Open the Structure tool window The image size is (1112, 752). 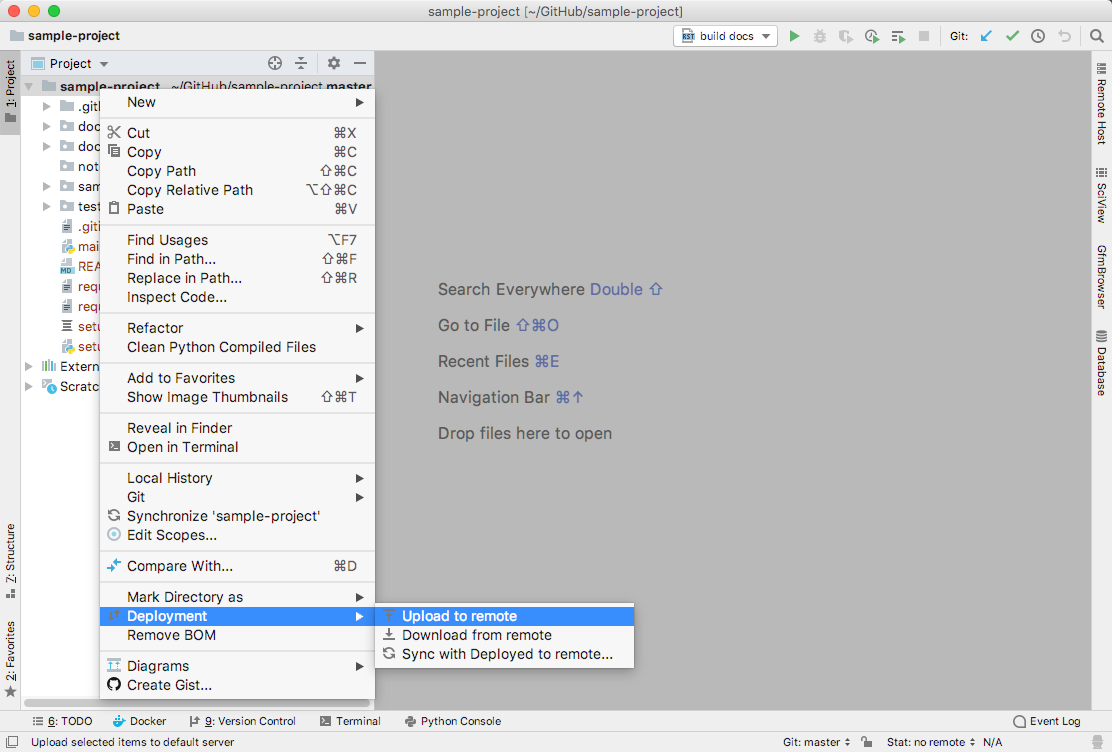pyautogui.click(x=11, y=560)
